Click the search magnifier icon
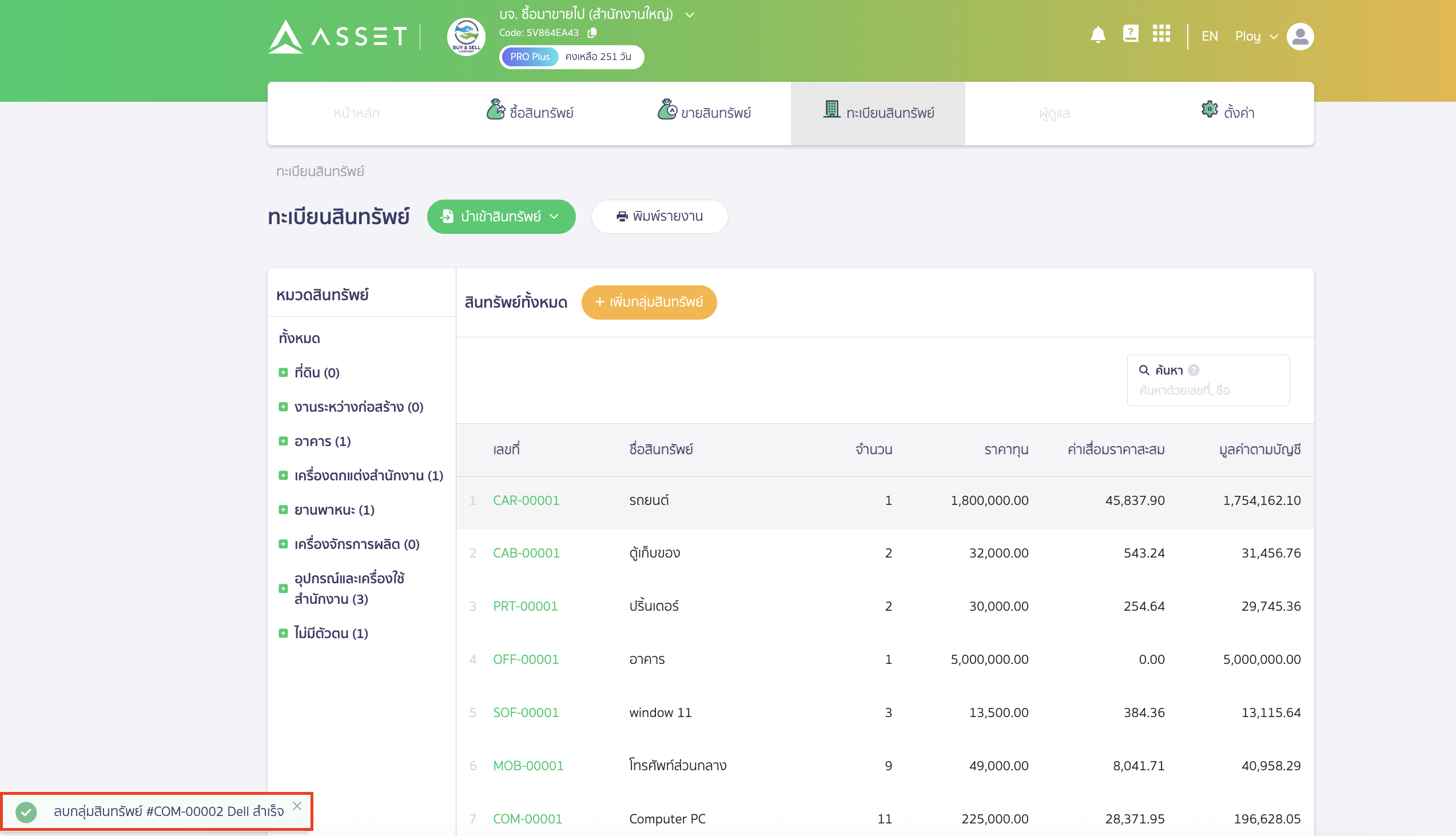The height and width of the screenshot is (836, 1456). [x=1144, y=370]
